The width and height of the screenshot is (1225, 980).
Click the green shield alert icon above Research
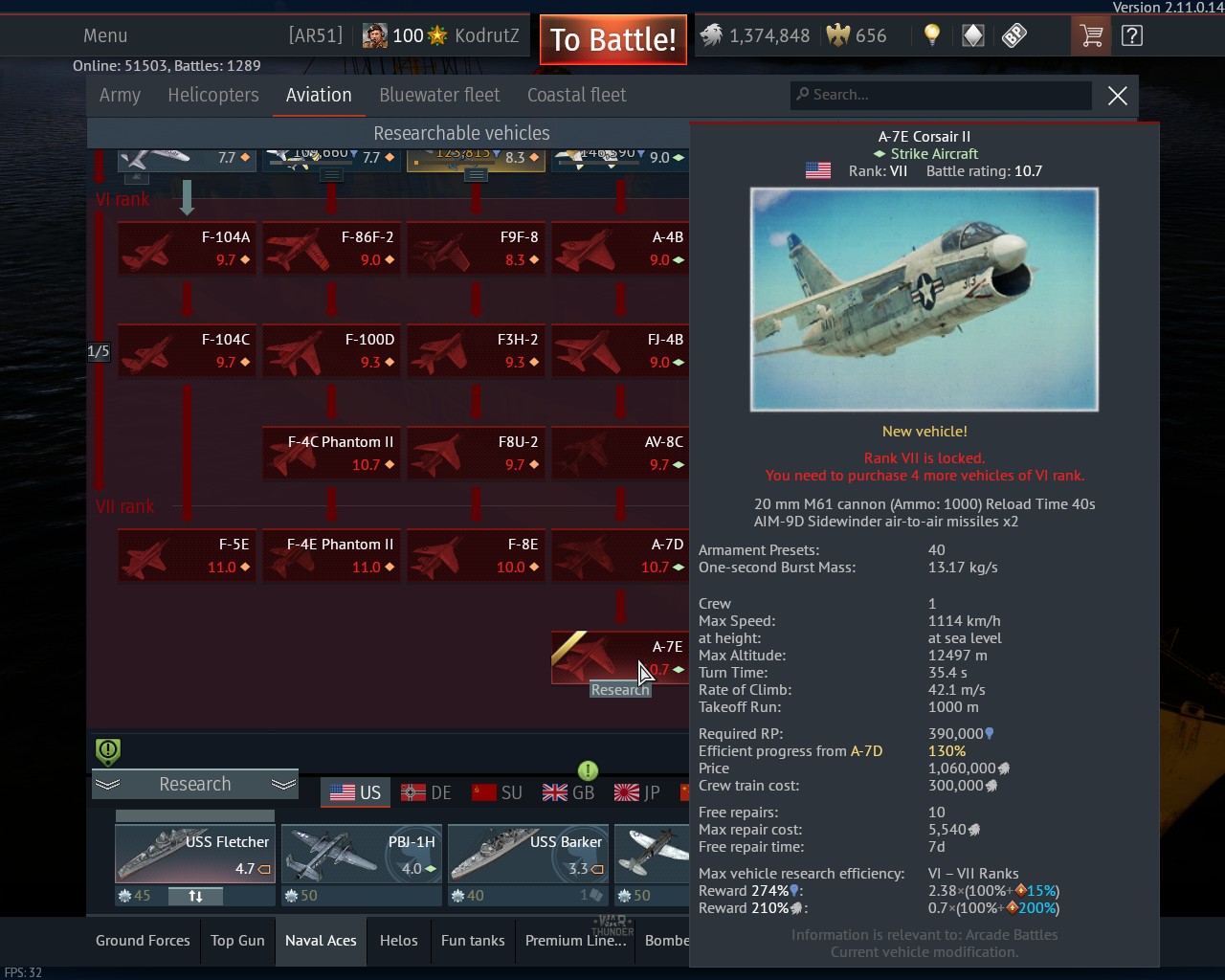coord(108,751)
